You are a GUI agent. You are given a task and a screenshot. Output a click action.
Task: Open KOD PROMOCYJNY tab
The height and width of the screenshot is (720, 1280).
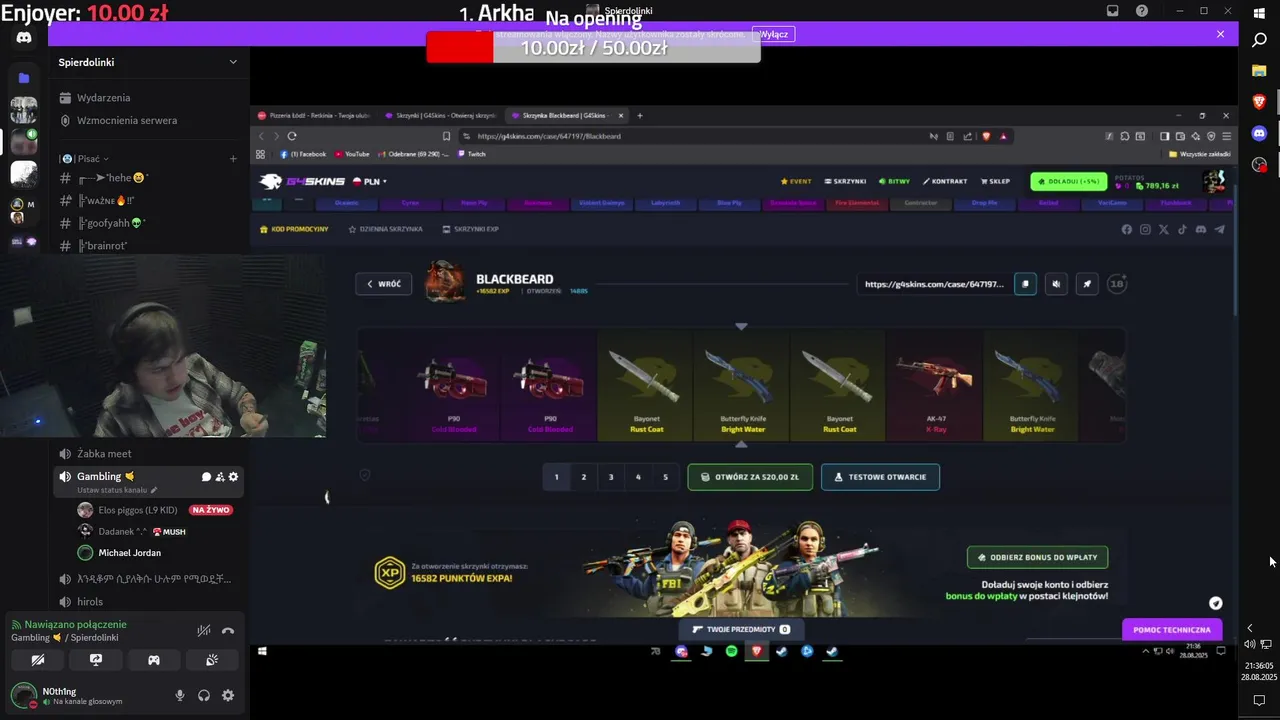coord(294,229)
